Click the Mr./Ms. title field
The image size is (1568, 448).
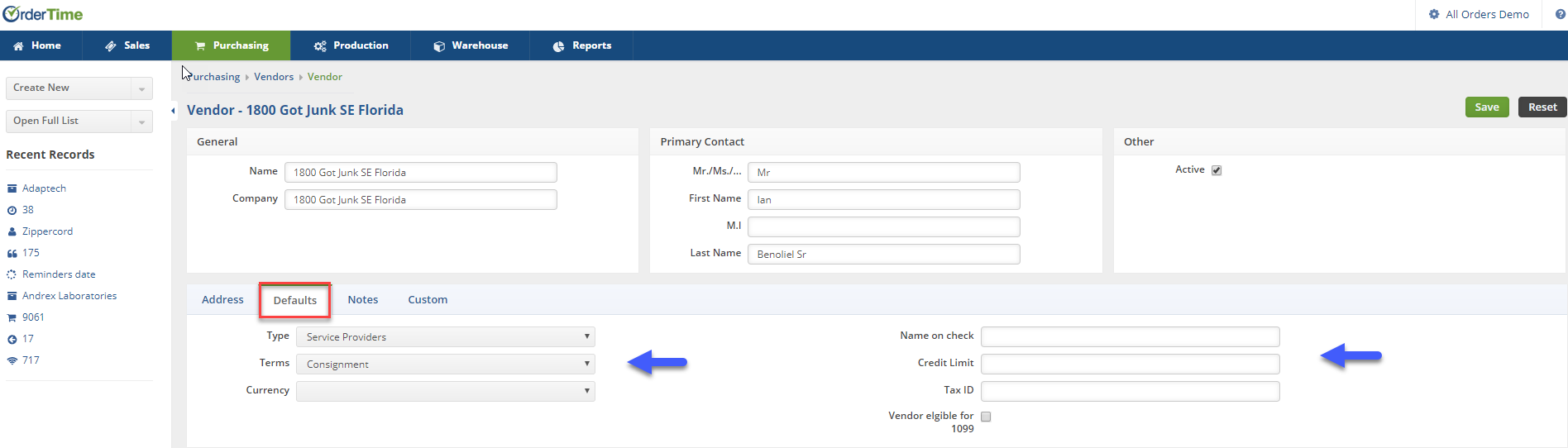coord(884,172)
